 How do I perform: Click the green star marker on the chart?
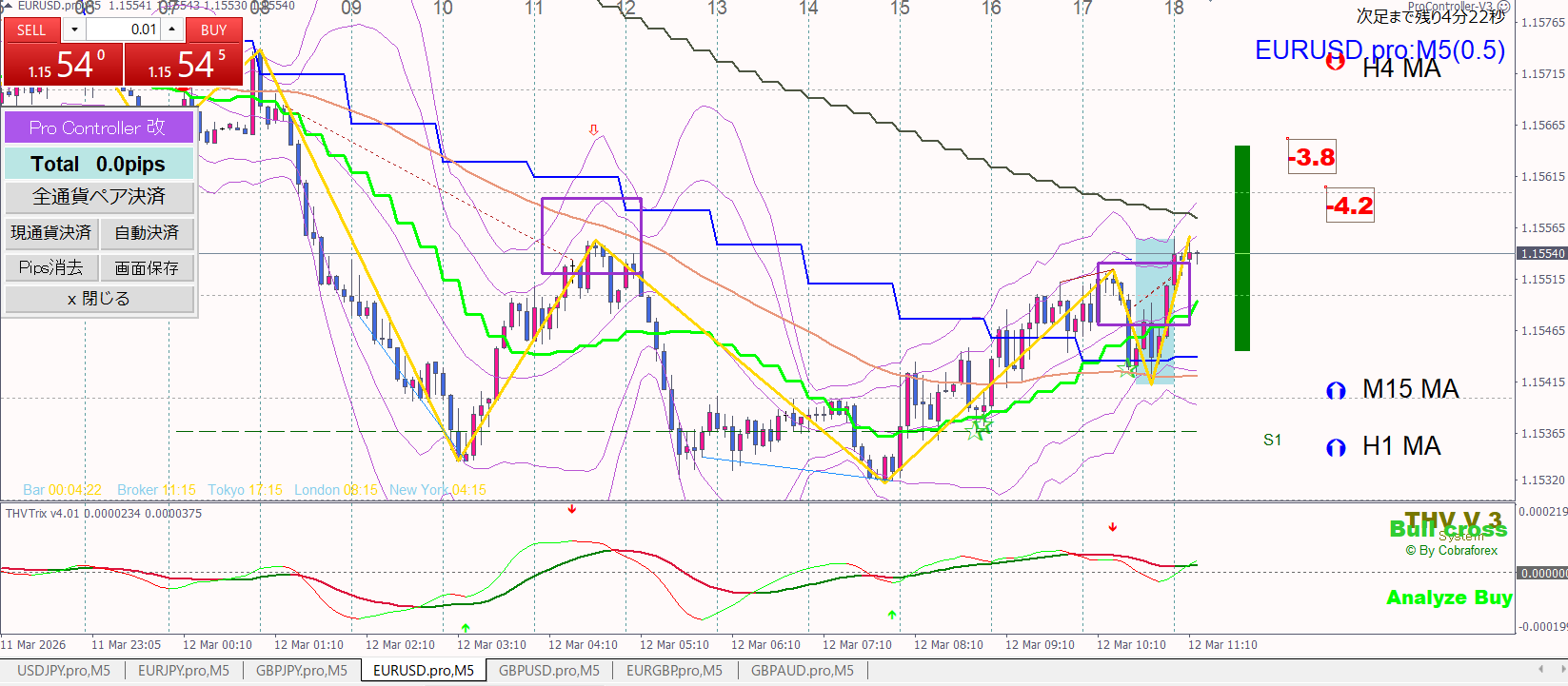click(x=979, y=428)
